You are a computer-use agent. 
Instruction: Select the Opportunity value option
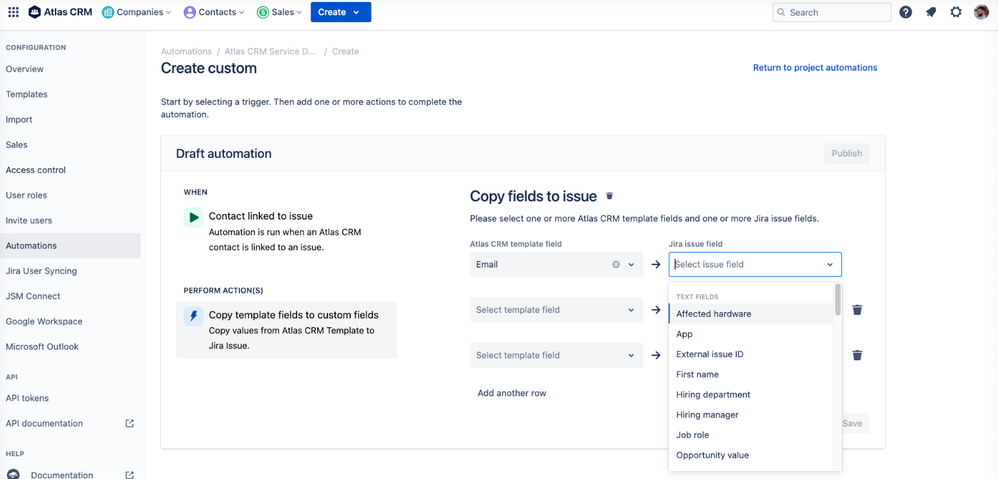pyautogui.click(x=751, y=455)
